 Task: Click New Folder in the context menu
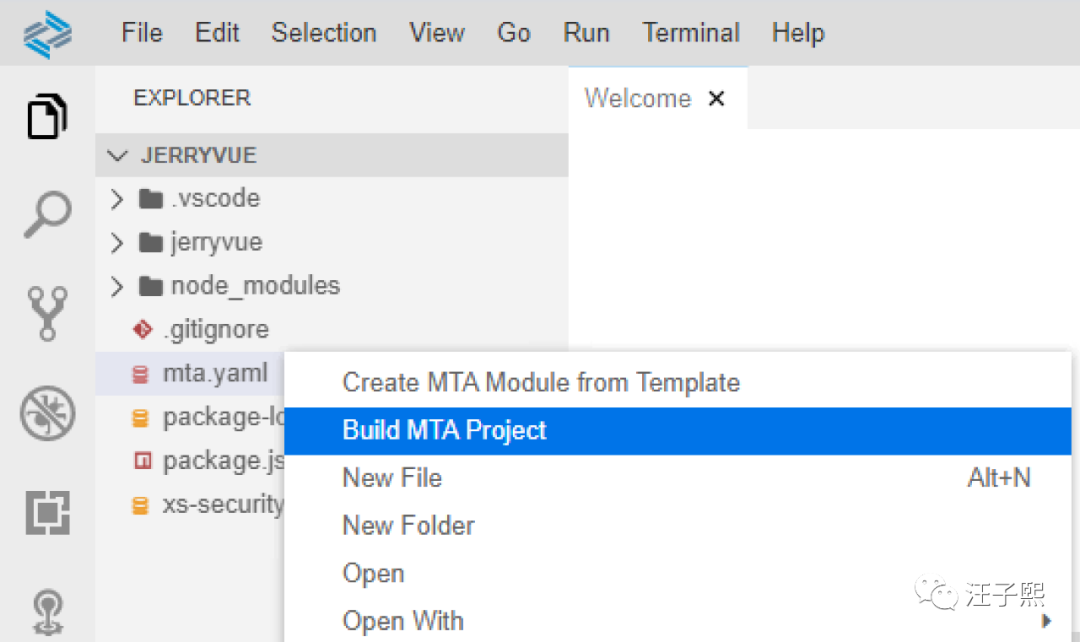[408, 525]
